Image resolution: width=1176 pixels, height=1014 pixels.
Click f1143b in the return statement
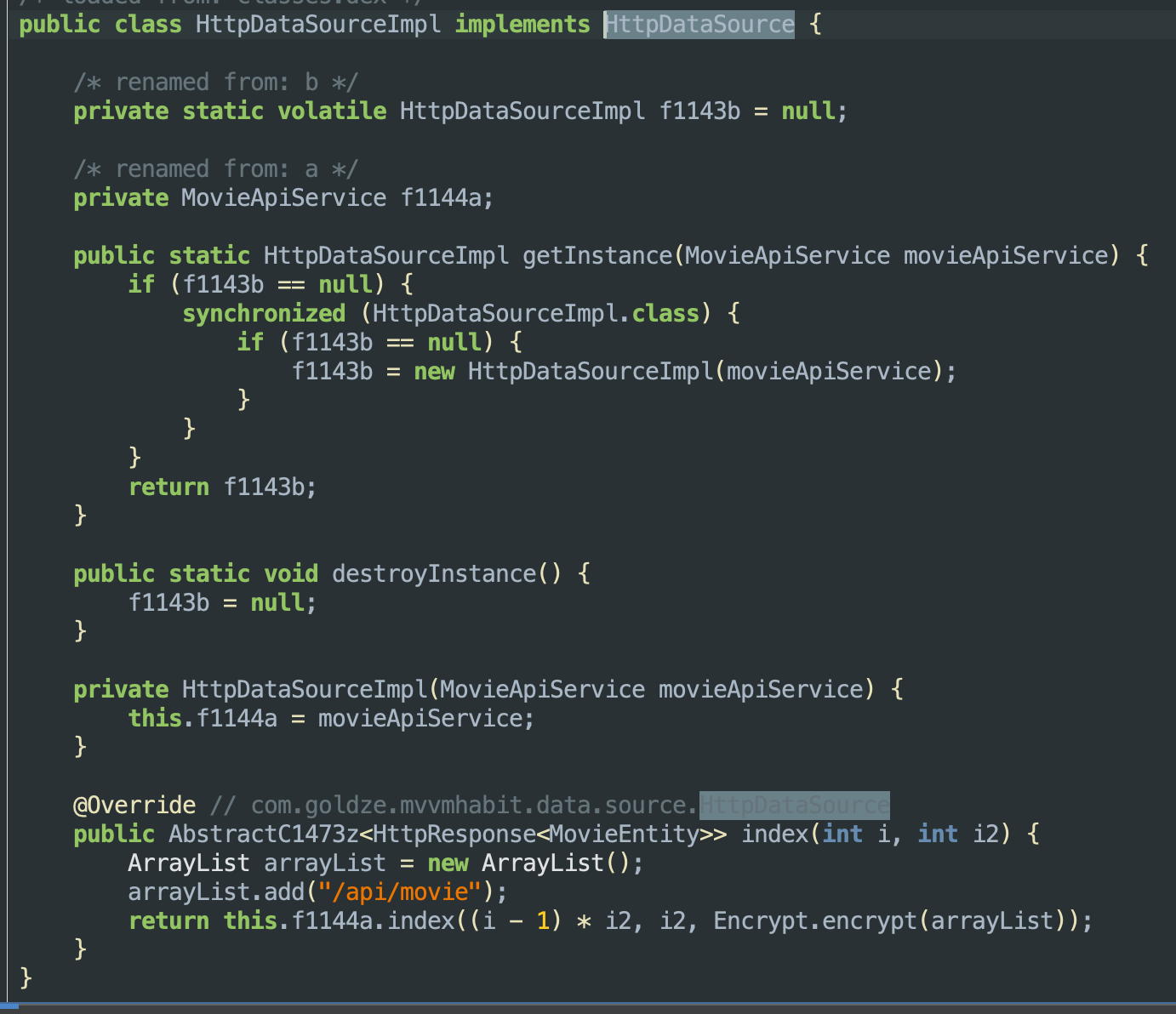click(264, 487)
